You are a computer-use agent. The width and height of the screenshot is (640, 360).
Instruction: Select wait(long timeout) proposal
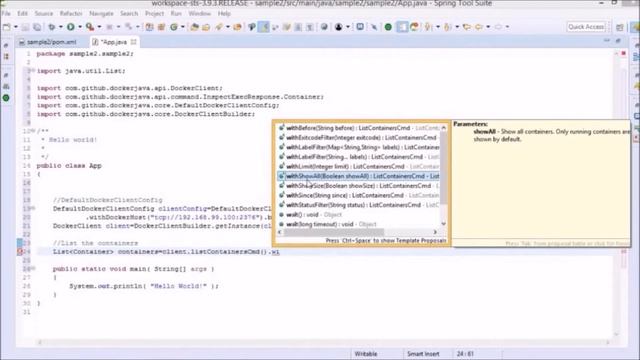(358, 224)
